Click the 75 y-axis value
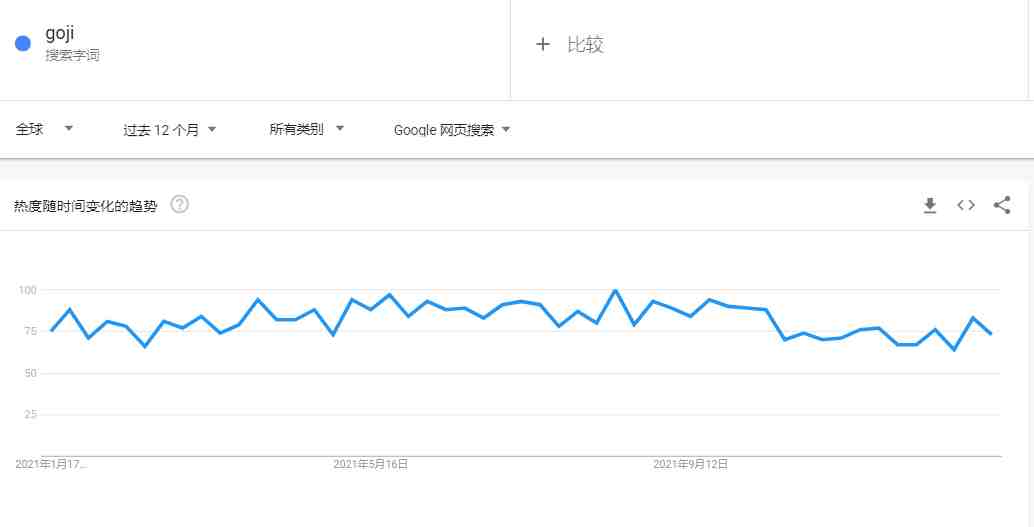Screen dimensions: 1034x527 [30, 332]
